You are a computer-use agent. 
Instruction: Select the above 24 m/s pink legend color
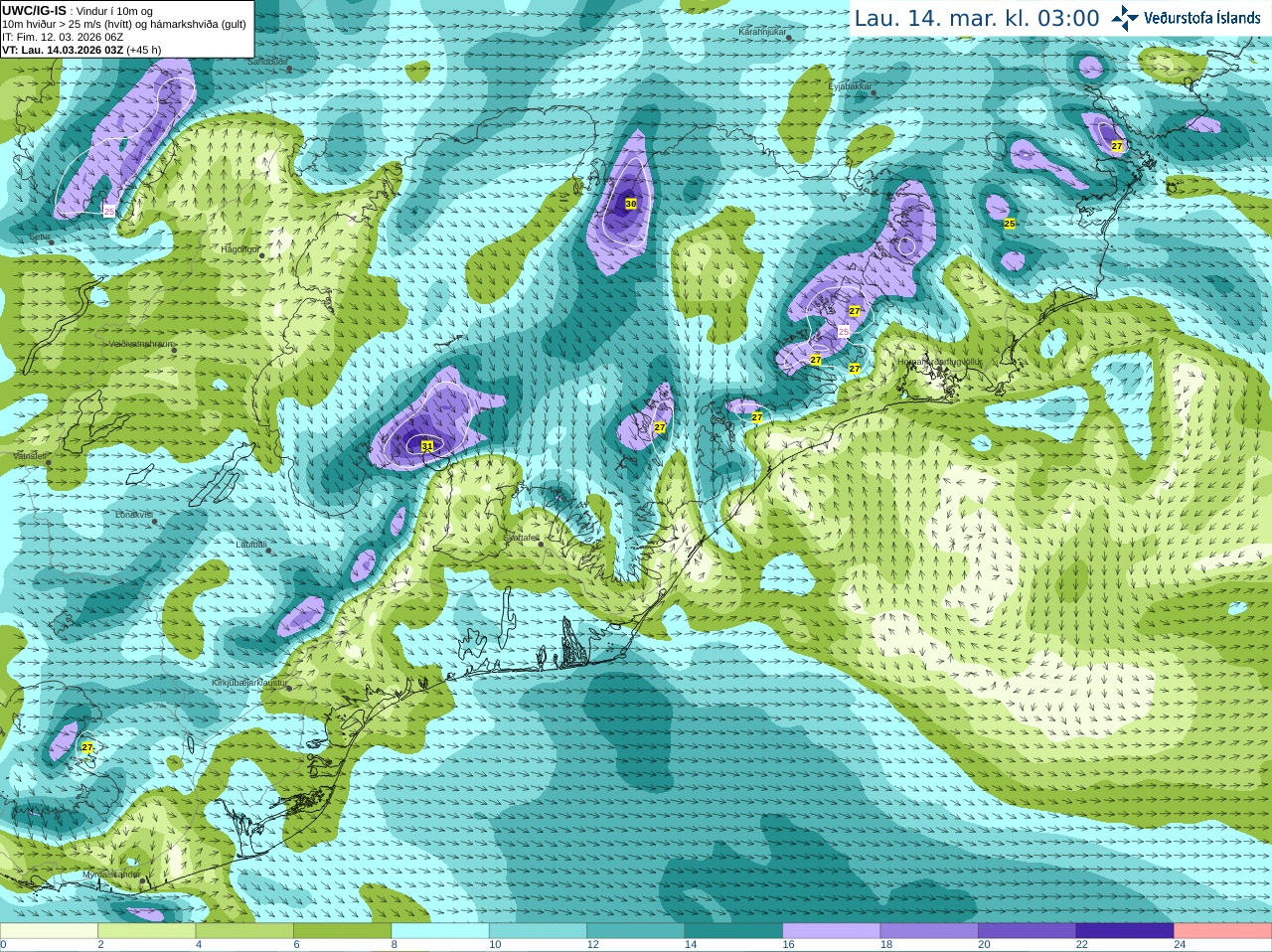[x=1223, y=930]
